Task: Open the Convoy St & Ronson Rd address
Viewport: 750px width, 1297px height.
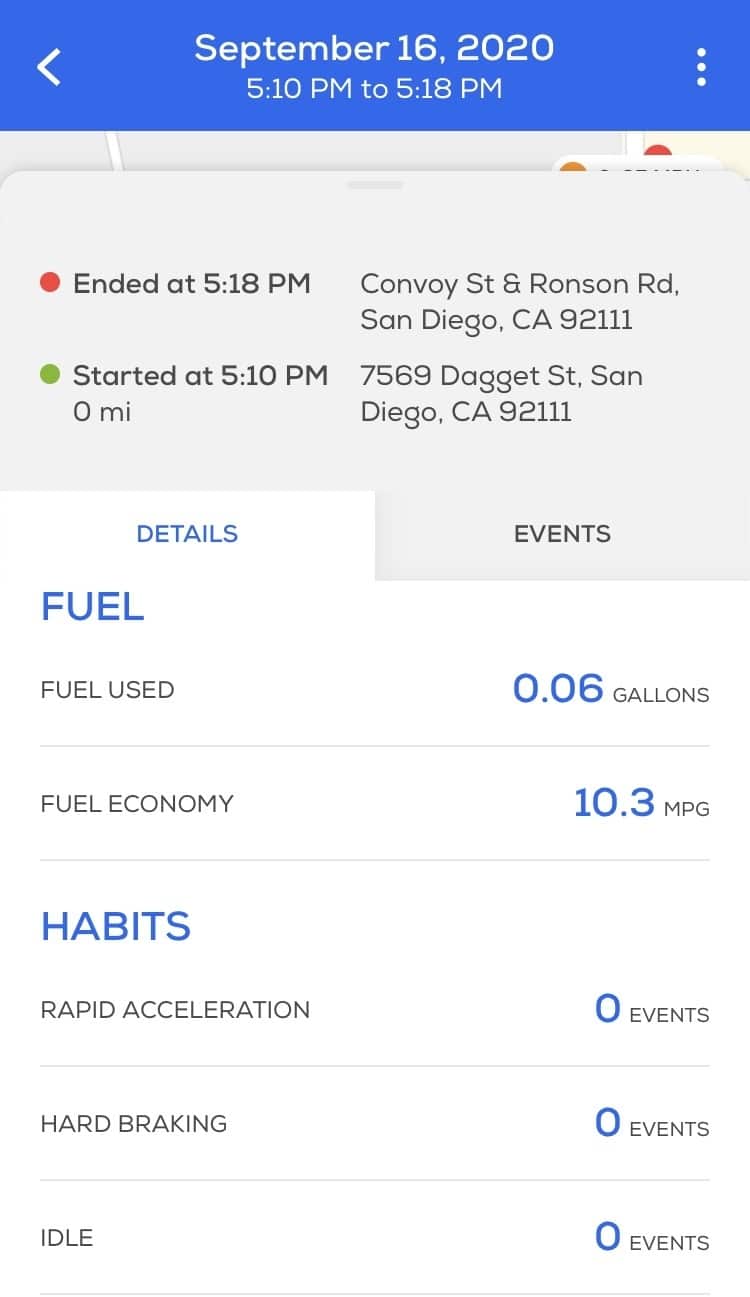Action: (520, 302)
